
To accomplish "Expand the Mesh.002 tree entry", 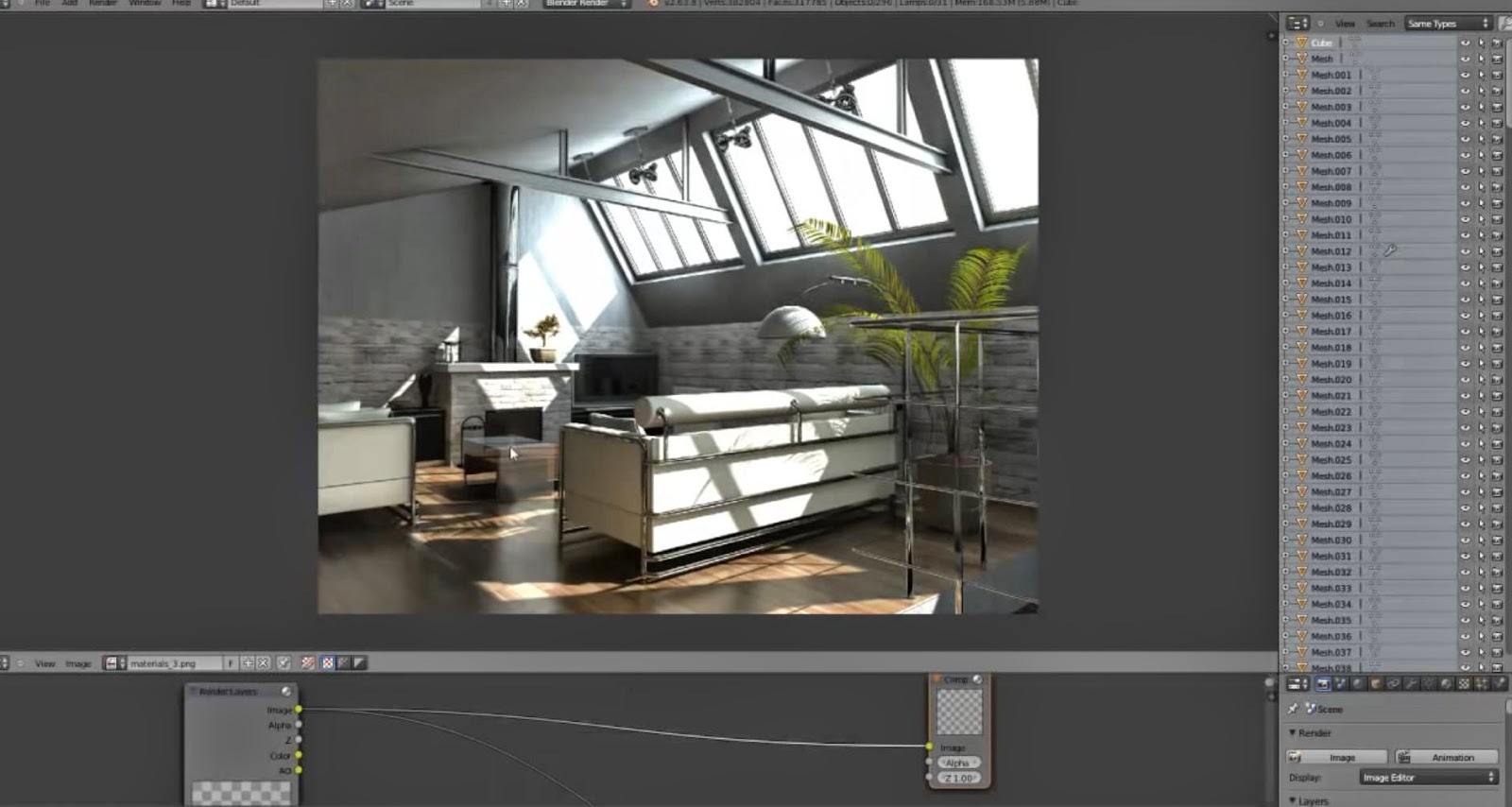I will (x=1286, y=91).
